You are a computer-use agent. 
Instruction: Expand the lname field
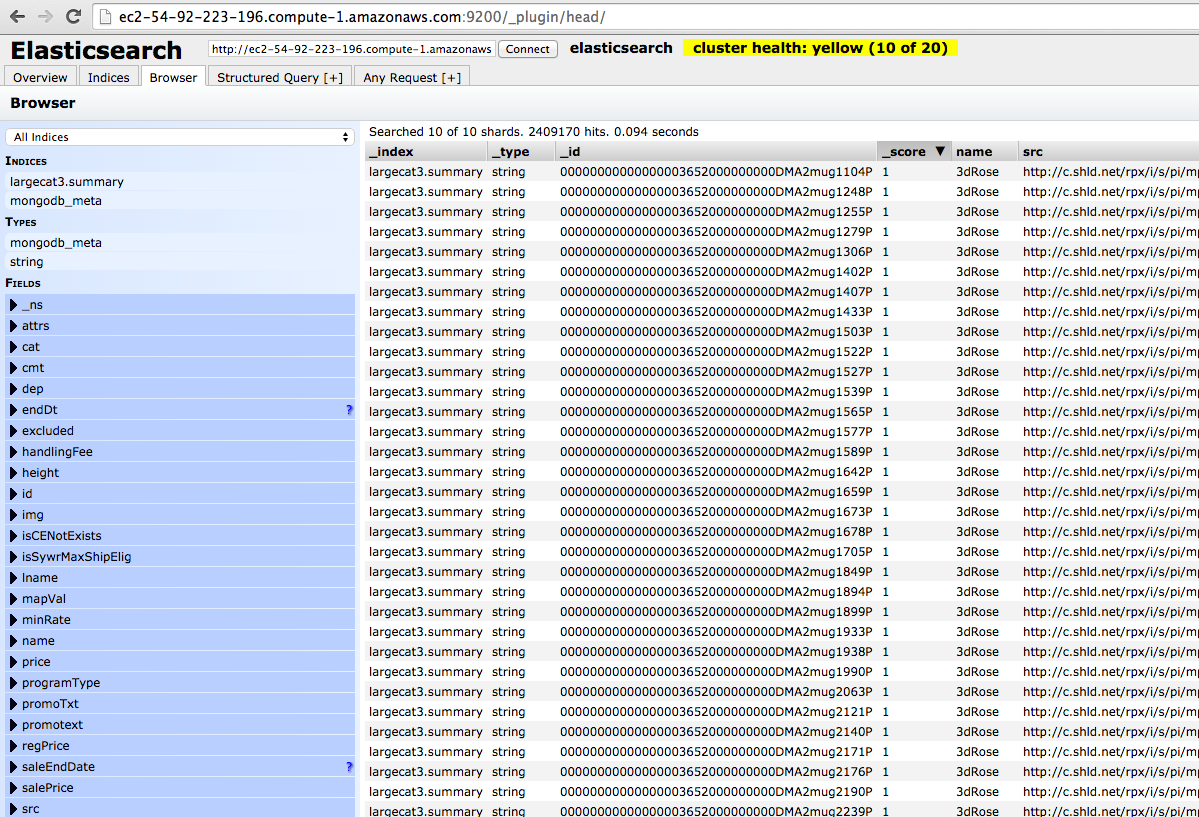coord(13,578)
